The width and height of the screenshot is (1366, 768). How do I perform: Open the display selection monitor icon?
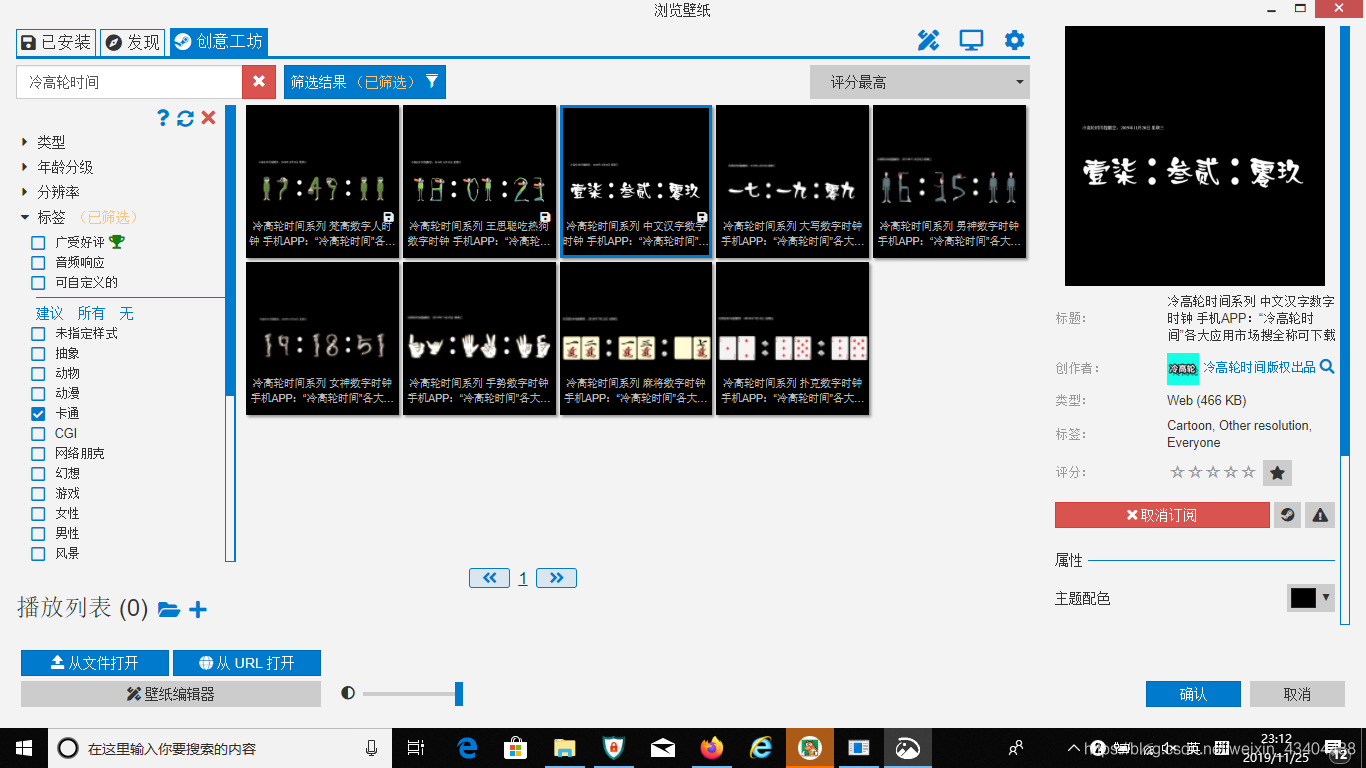click(x=971, y=40)
